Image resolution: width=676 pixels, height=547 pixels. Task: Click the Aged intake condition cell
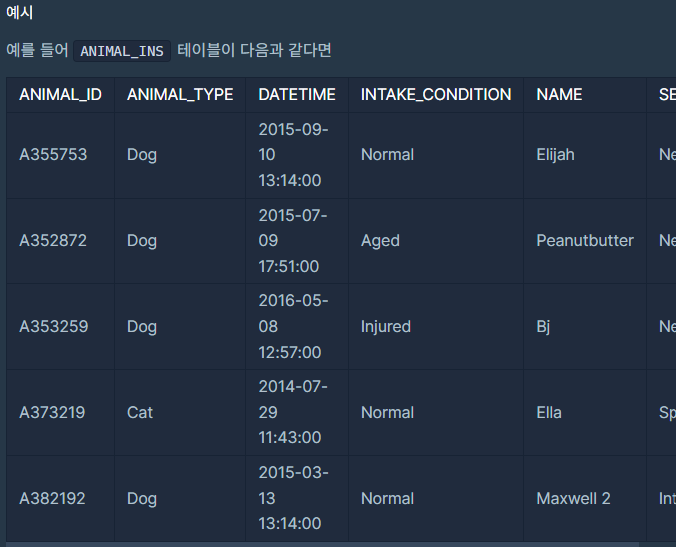(435, 241)
